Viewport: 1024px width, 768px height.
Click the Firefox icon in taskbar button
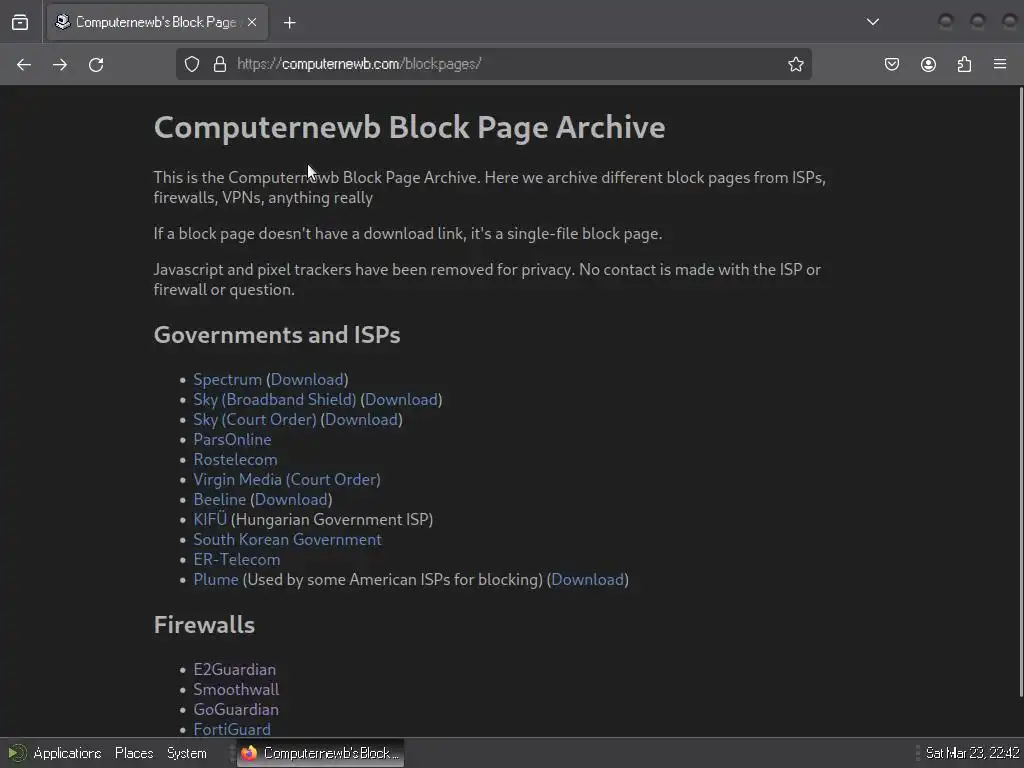(x=249, y=753)
